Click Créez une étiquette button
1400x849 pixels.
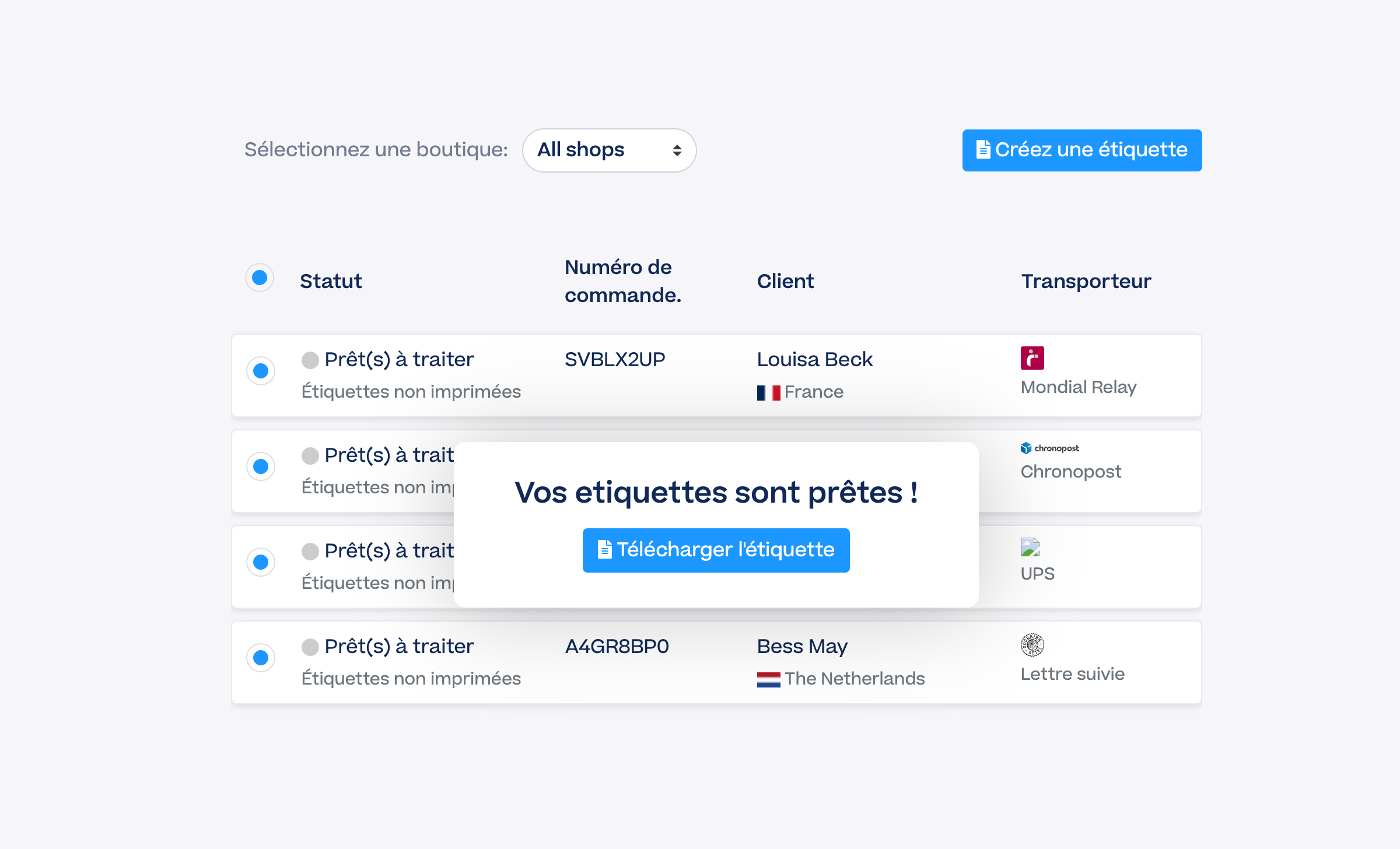coord(1081,150)
